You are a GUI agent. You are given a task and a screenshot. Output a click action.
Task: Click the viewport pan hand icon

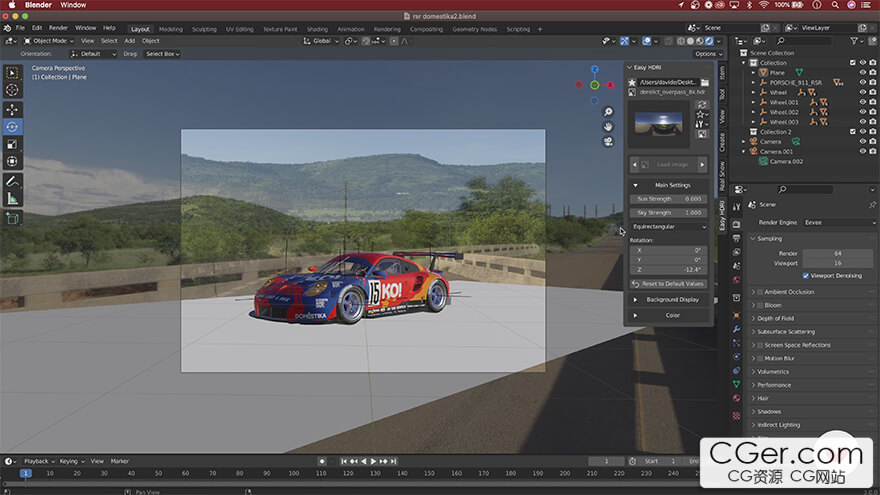[x=608, y=127]
